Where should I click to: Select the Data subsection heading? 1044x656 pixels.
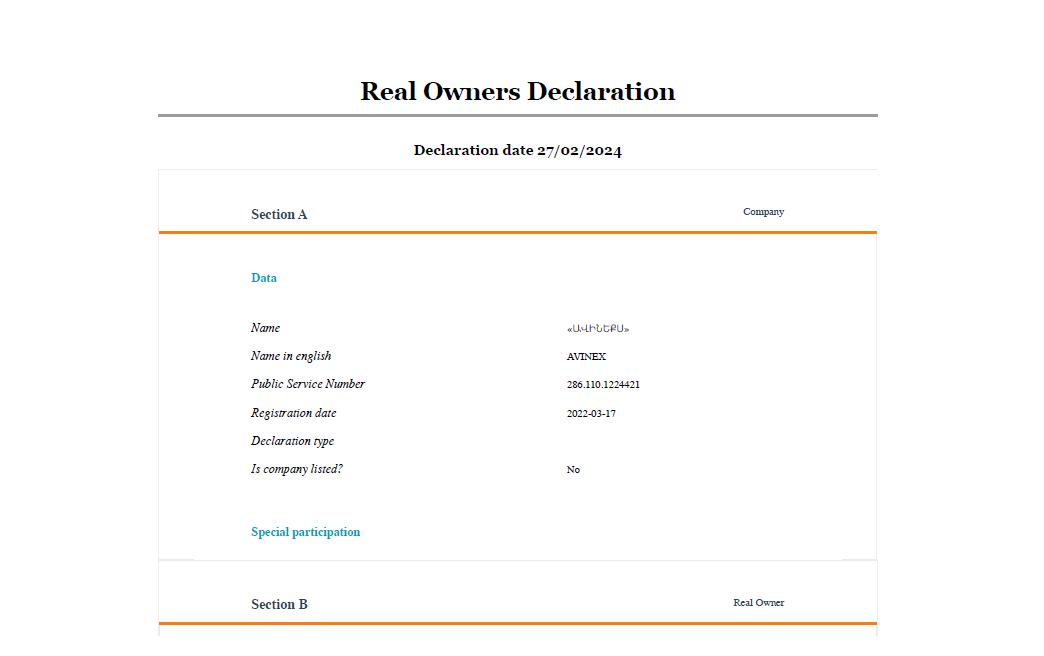click(x=264, y=278)
